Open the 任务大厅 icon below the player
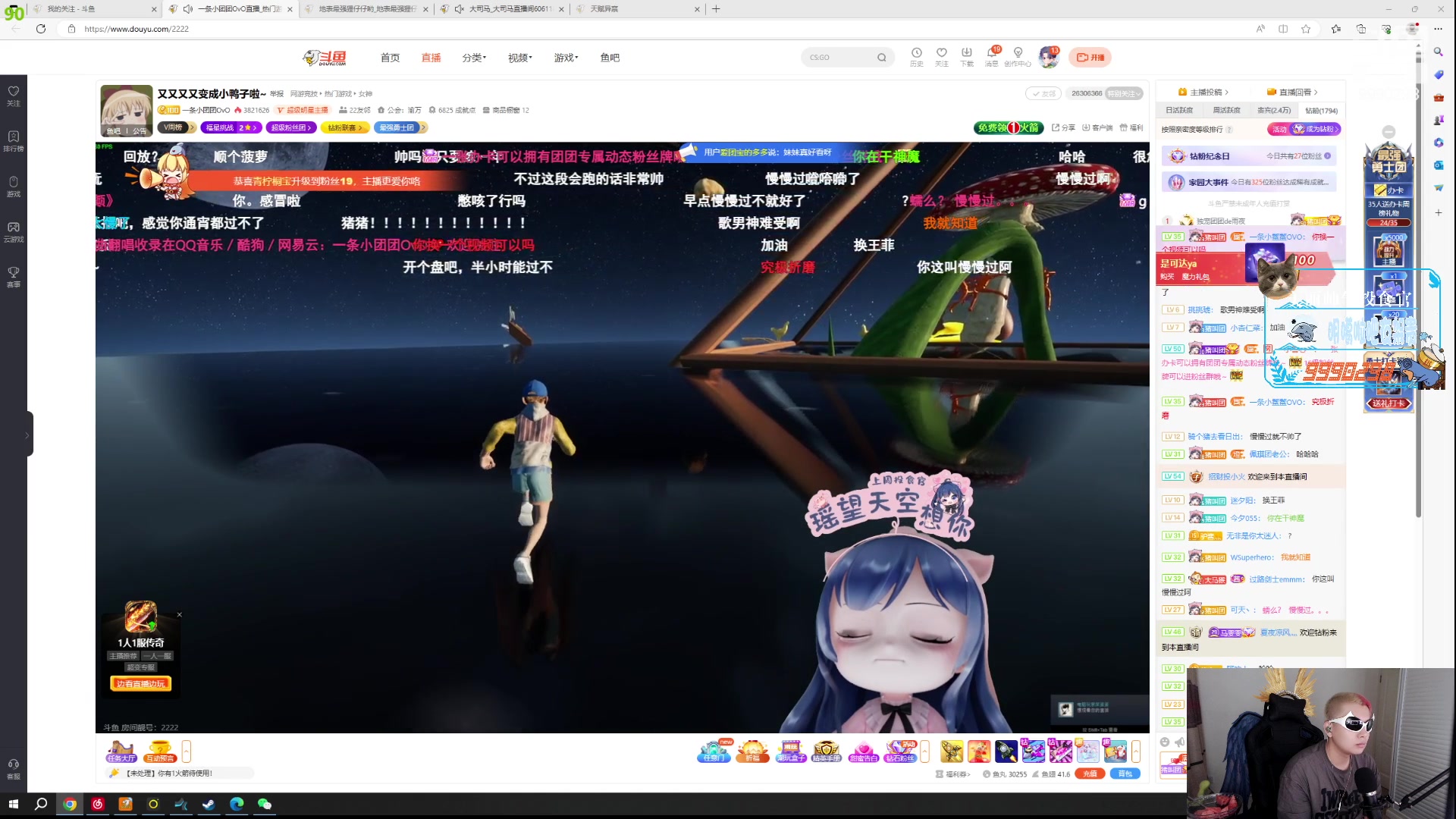The height and width of the screenshot is (819, 1456). click(121, 751)
